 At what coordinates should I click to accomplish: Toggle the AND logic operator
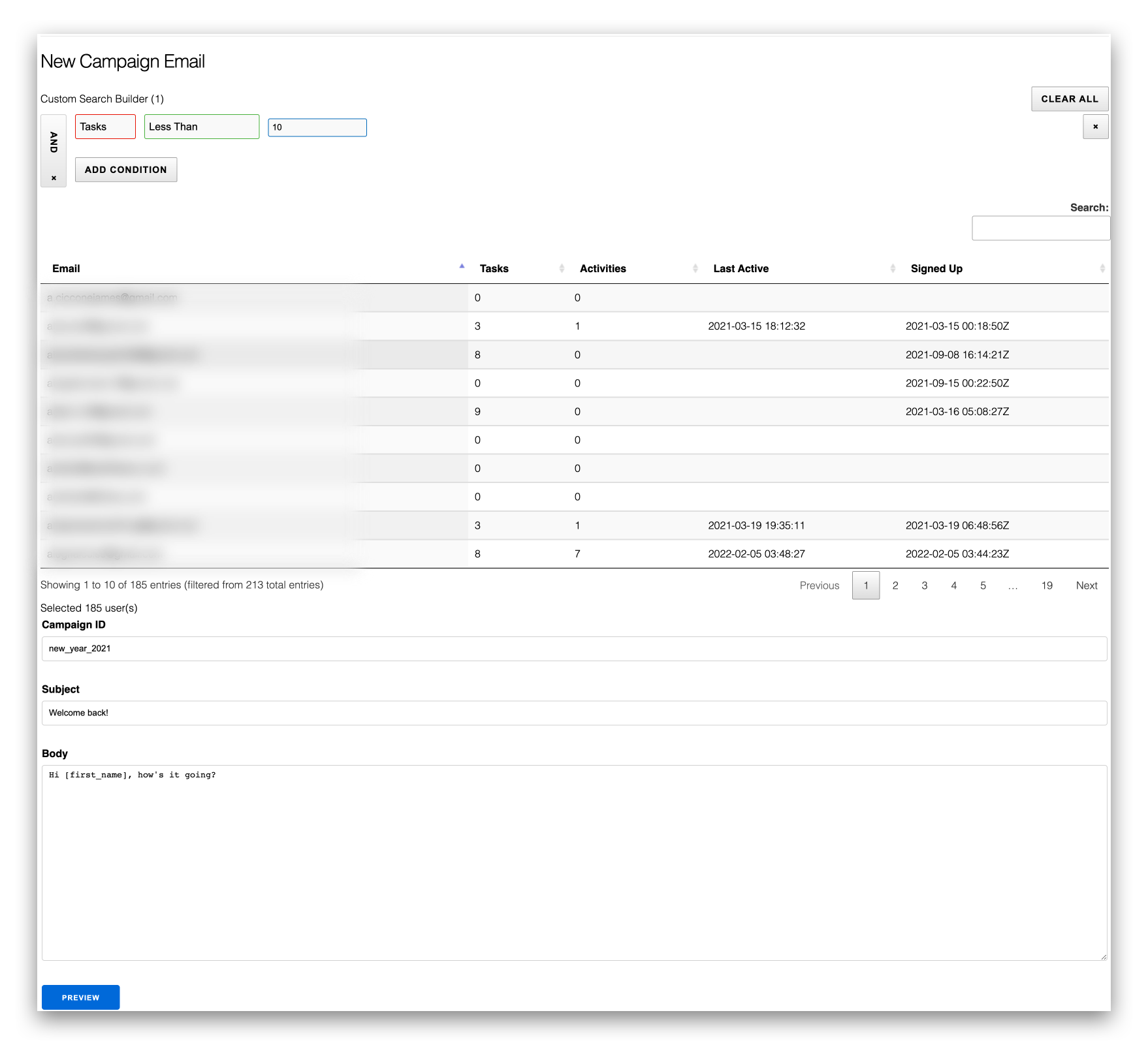pos(54,142)
